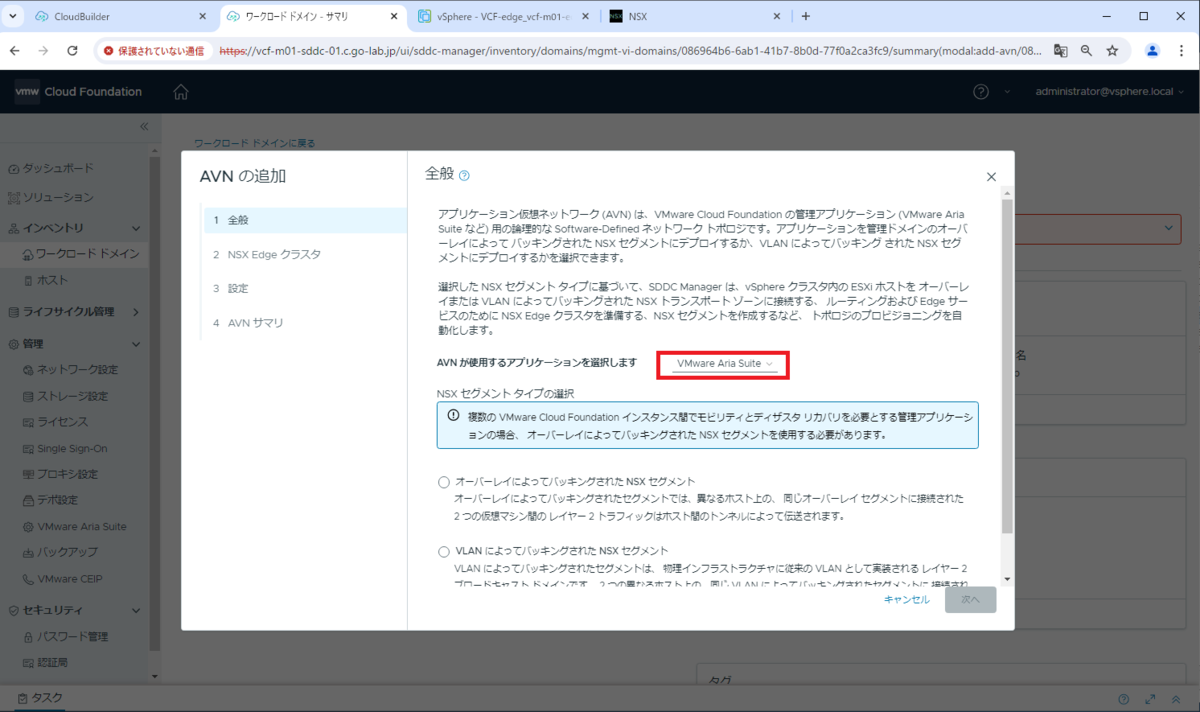Expand the ライフサイクル管理 sidebar section
This screenshot has height=712, width=1200.
click(136, 312)
